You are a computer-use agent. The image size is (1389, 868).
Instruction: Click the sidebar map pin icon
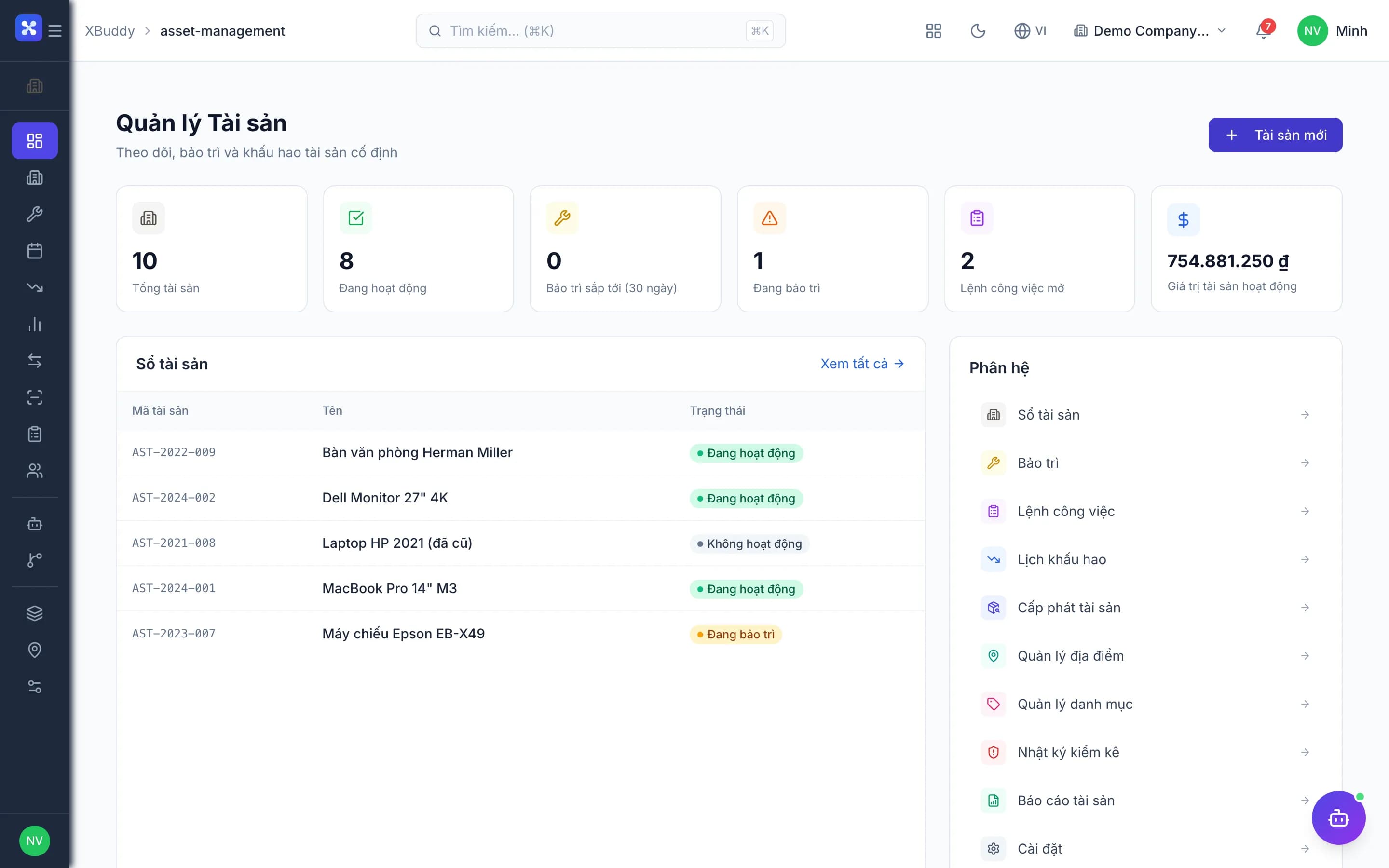34,650
